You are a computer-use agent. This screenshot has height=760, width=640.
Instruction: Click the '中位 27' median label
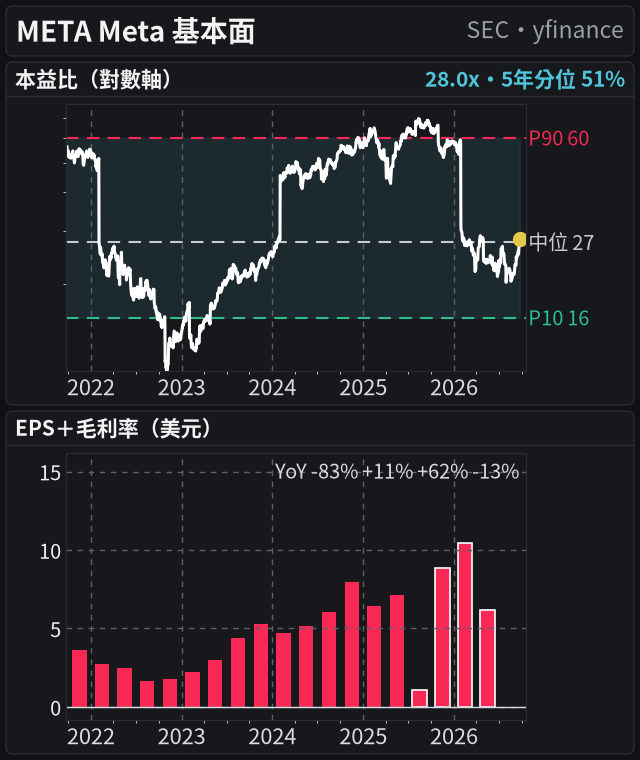pyautogui.click(x=561, y=242)
